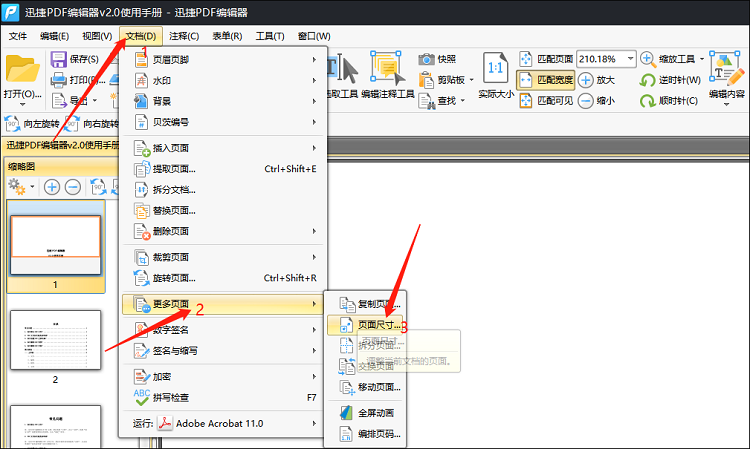Open the 窗口(W) menu
The height and width of the screenshot is (449, 750).
pos(314,36)
